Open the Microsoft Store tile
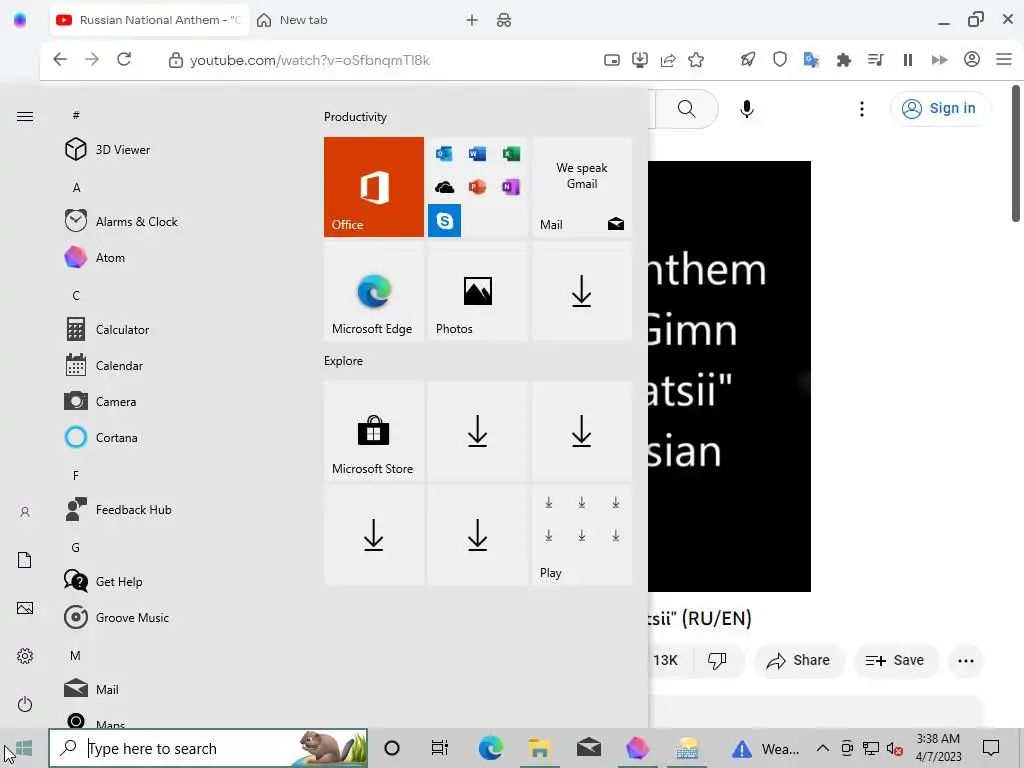The width and height of the screenshot is (1024, 768). [374, 431]
